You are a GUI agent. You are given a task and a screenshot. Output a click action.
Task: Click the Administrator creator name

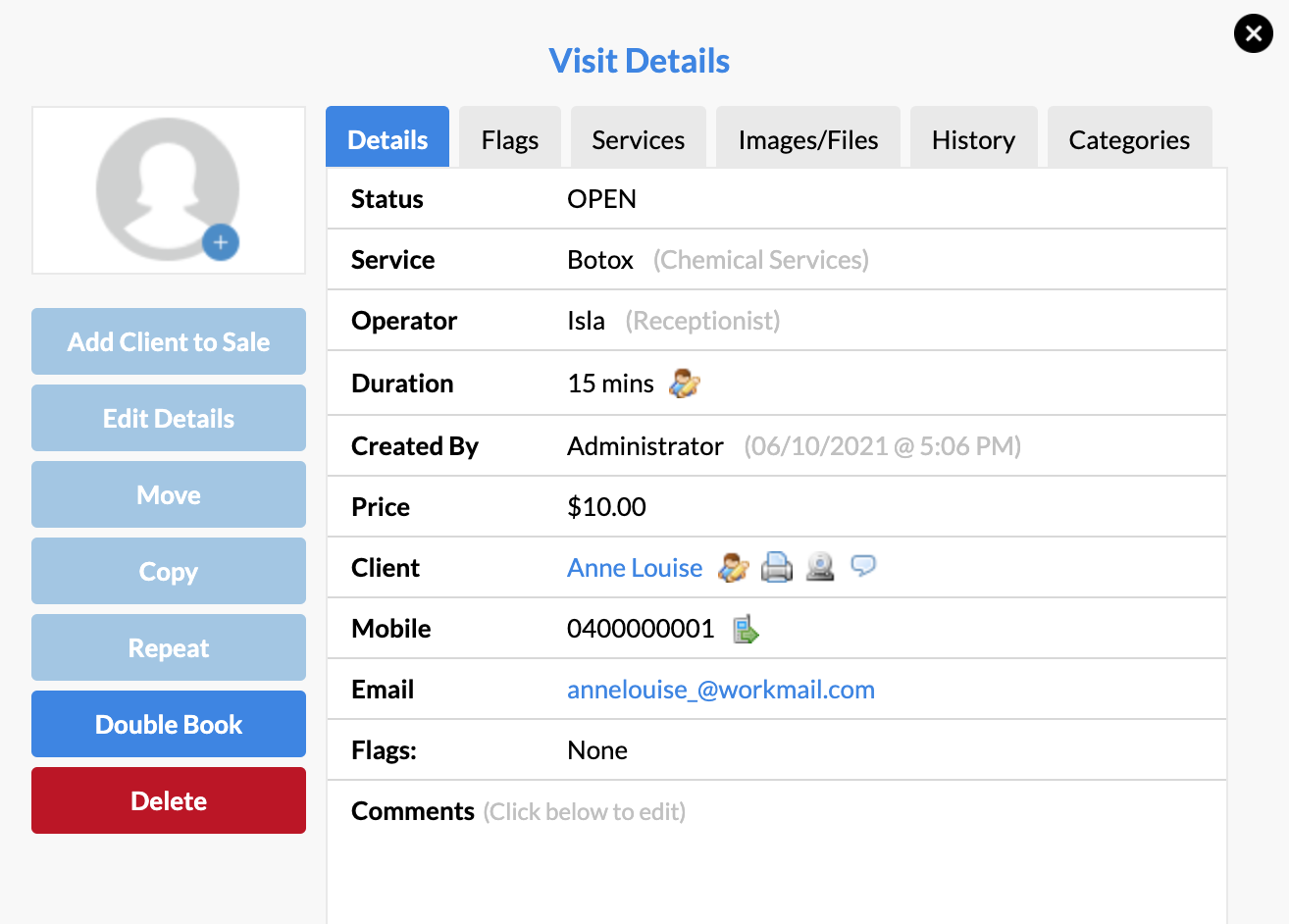coord(645,446)
